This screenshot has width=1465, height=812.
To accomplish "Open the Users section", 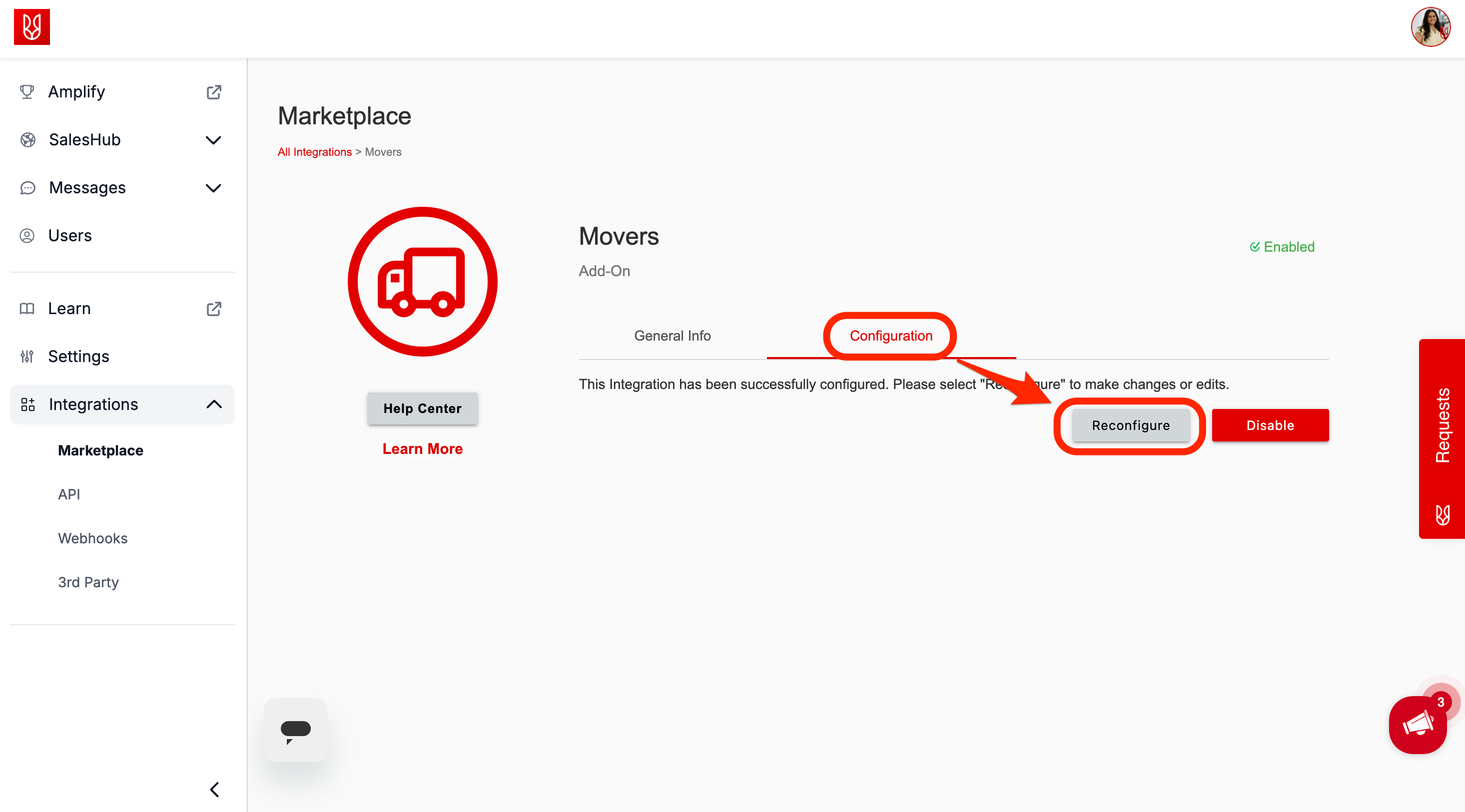I will click(70, 235).
